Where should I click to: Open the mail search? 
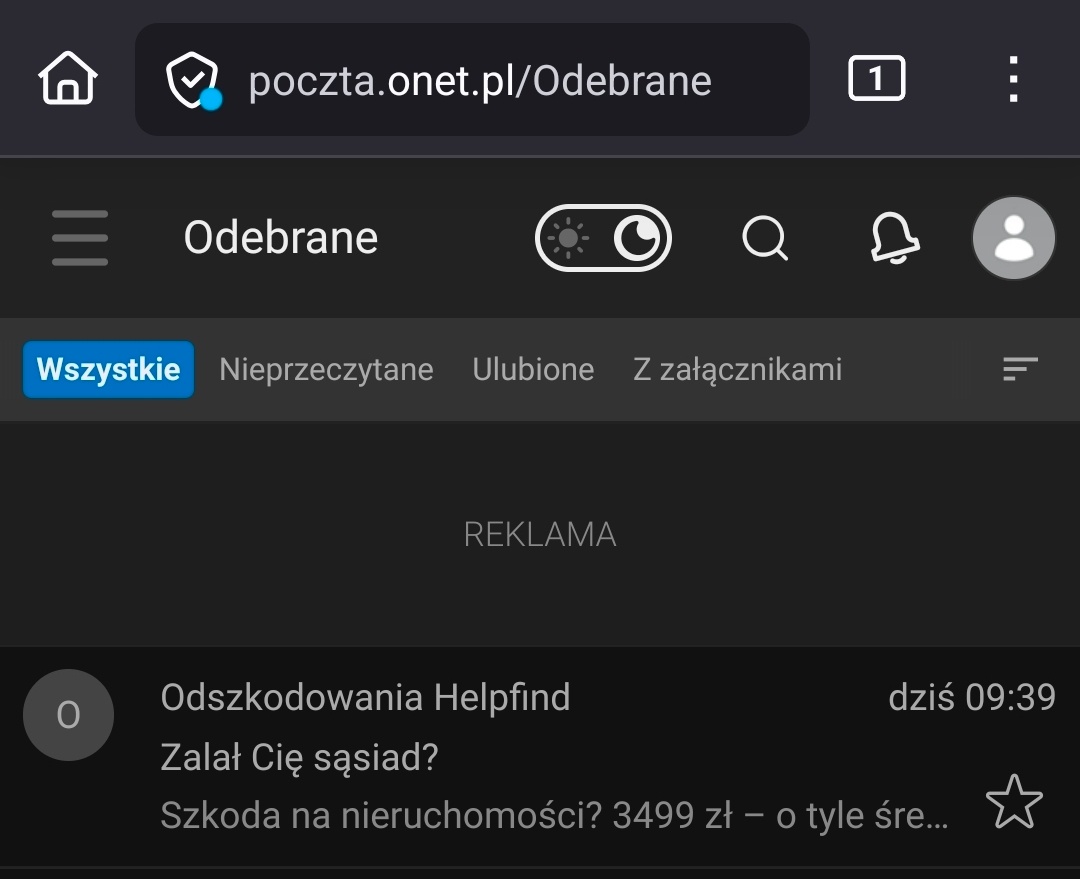(x=764, y=238)
